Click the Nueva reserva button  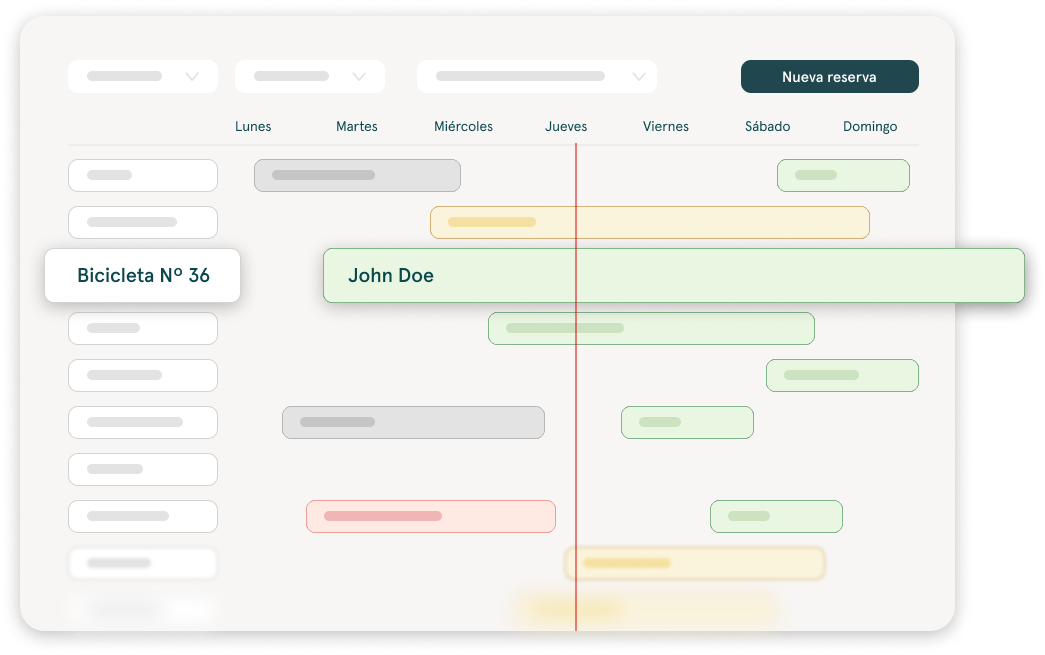[829, 77]
